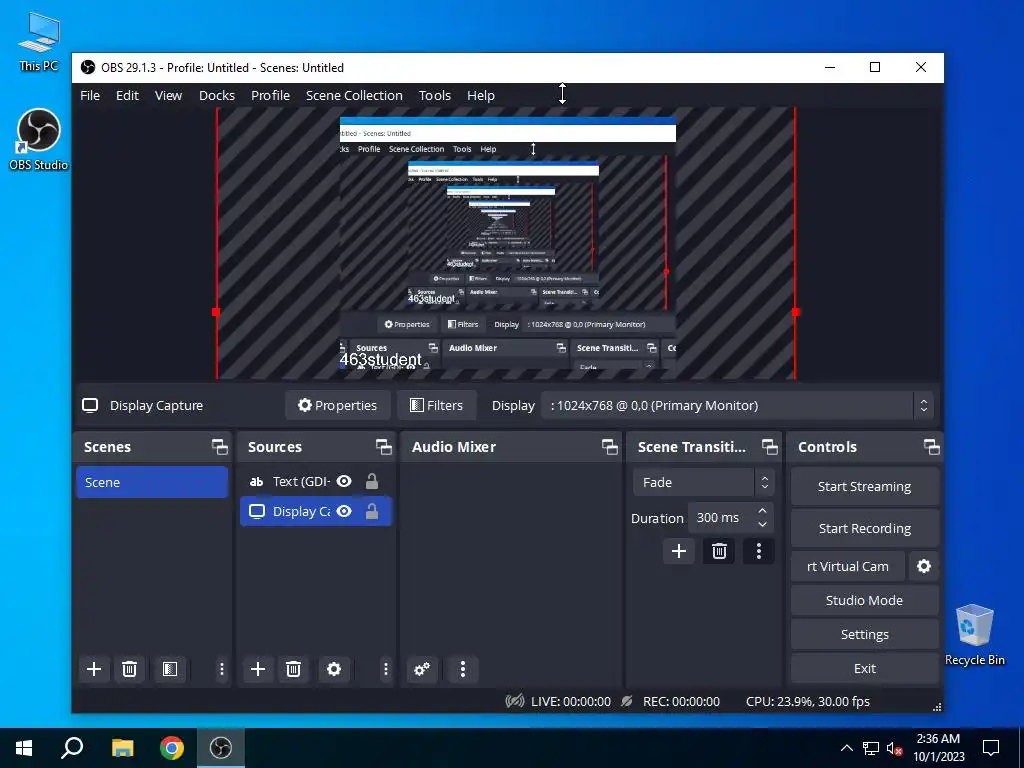1024x768 pixels.
Task: Lock the Display Capture source
Action: coord(372,511)
